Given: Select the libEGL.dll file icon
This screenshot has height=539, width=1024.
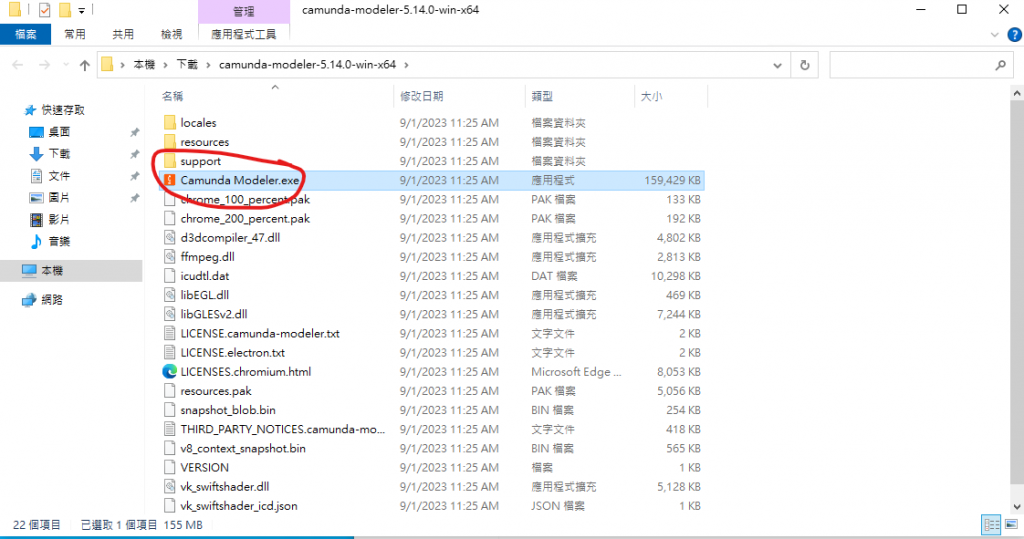Looking at the screenshot, I should (170, 295).
